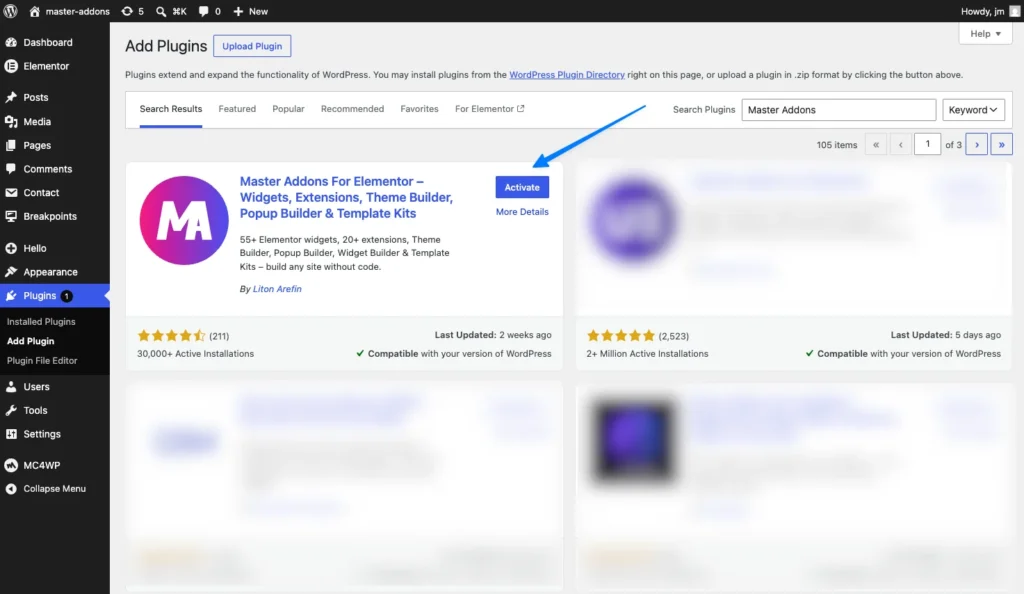Viewport: 1024px width, 594px height.
Task: View comments bubble in admin bar
Action: tap(204, 11)
